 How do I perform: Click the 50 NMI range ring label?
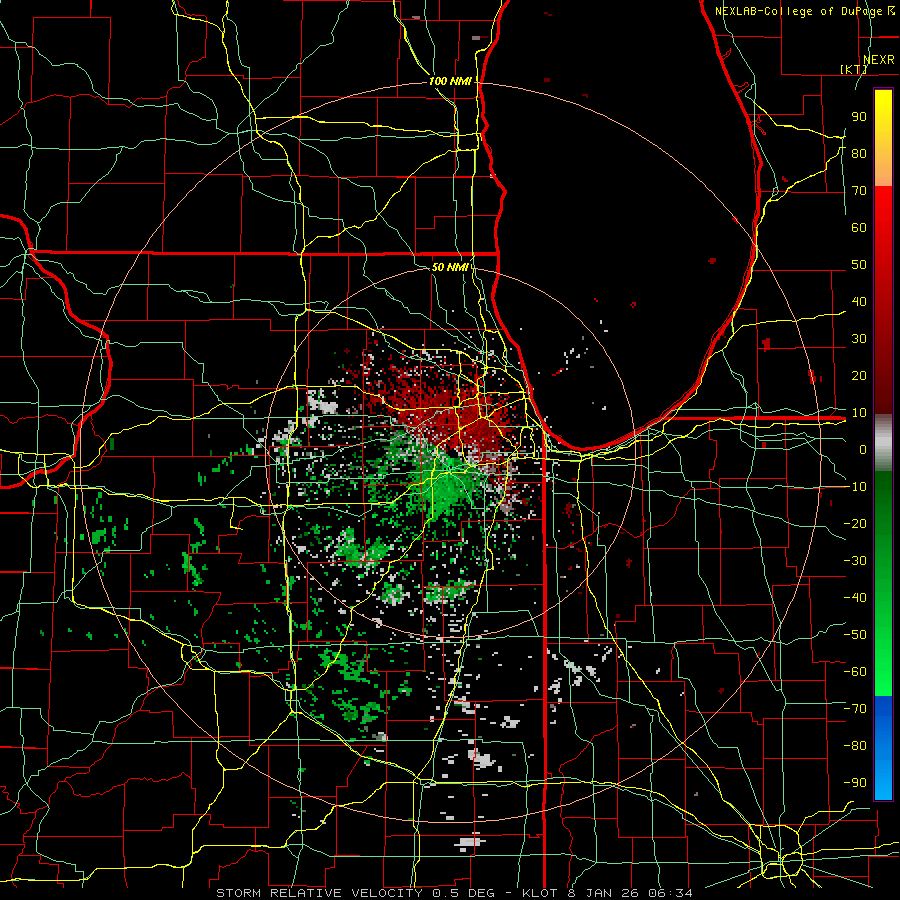click(x=450, y=267)
